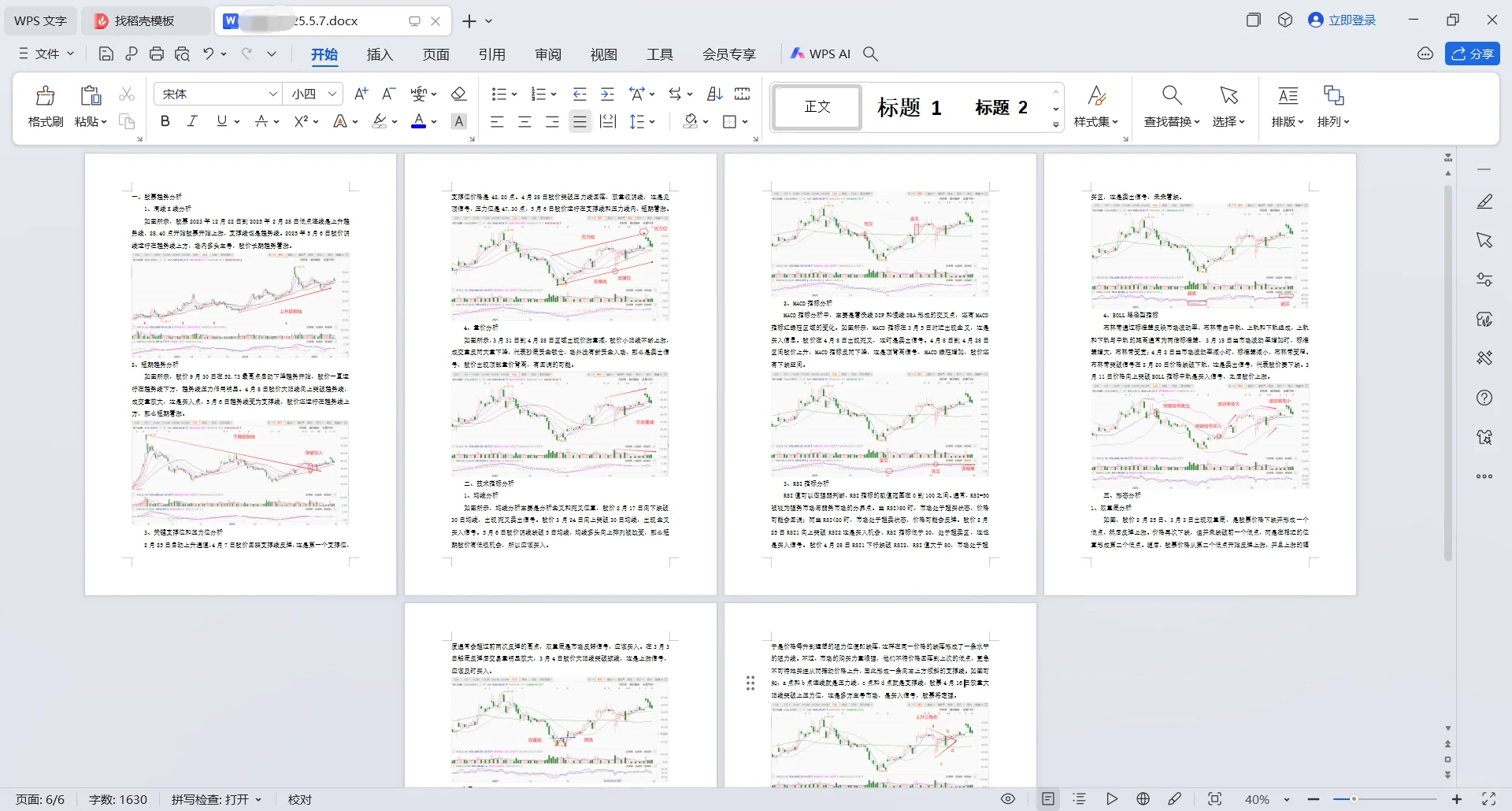Screen dimensions: 1512x811
Task: Activate center alignment
Action: pos(524,121)
